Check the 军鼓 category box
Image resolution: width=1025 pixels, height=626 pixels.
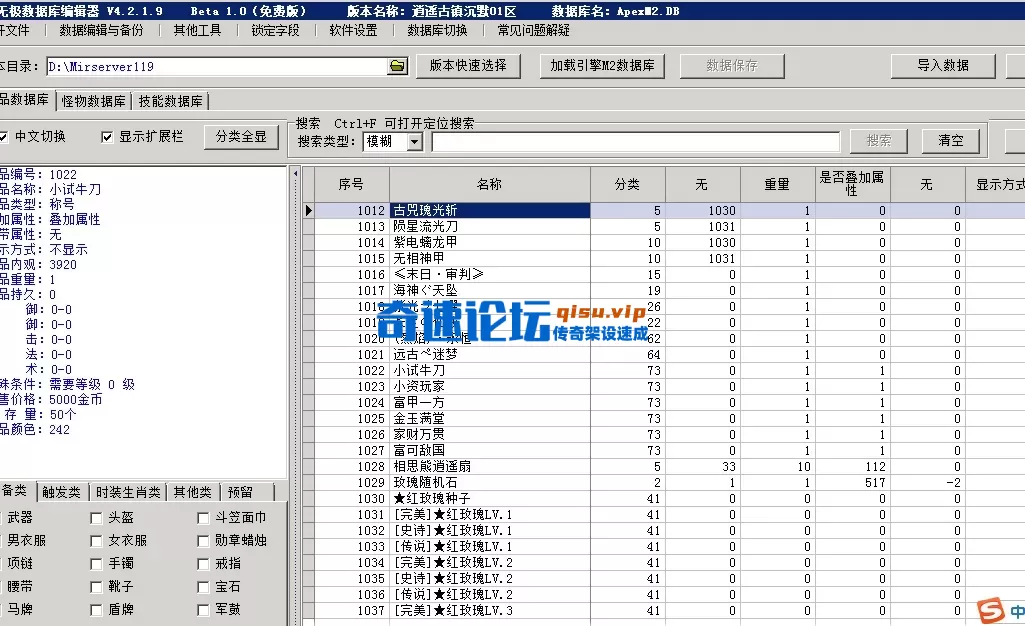(x=203, y=610)
